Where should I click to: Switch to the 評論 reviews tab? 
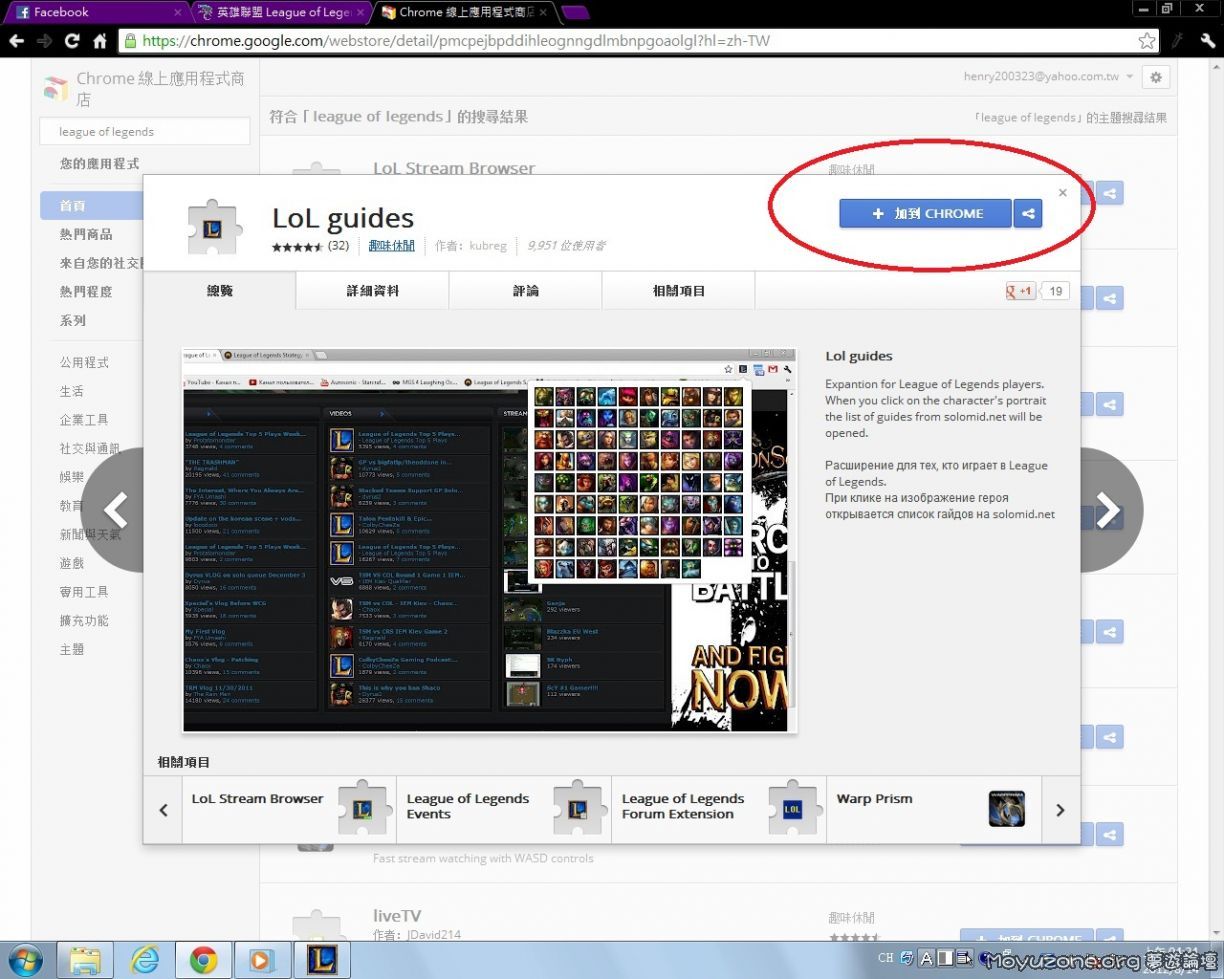(x=525, y=291)
